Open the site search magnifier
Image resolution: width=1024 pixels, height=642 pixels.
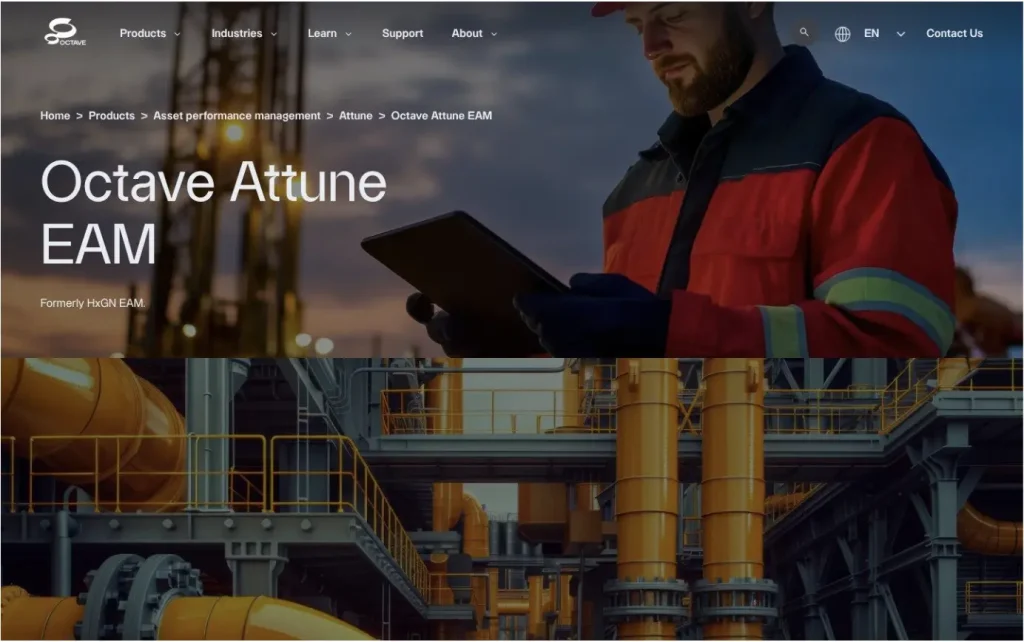coord(804,32)
